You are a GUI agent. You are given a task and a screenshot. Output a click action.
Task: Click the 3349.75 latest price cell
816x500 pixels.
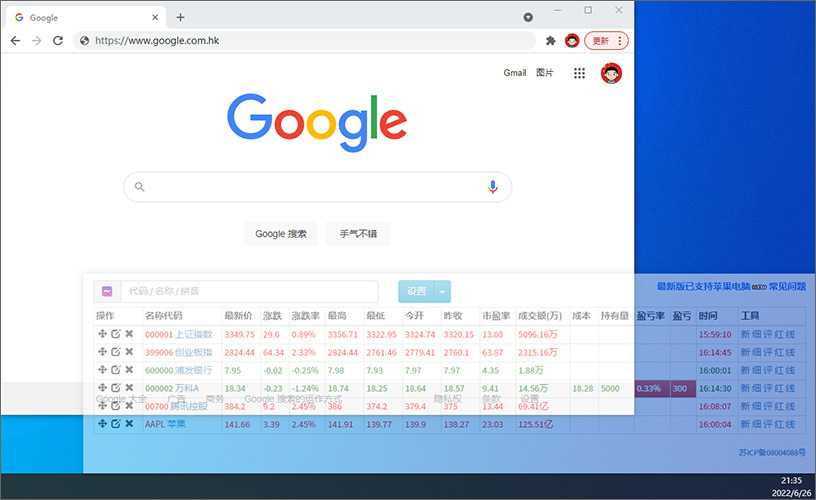coord(240,335)
